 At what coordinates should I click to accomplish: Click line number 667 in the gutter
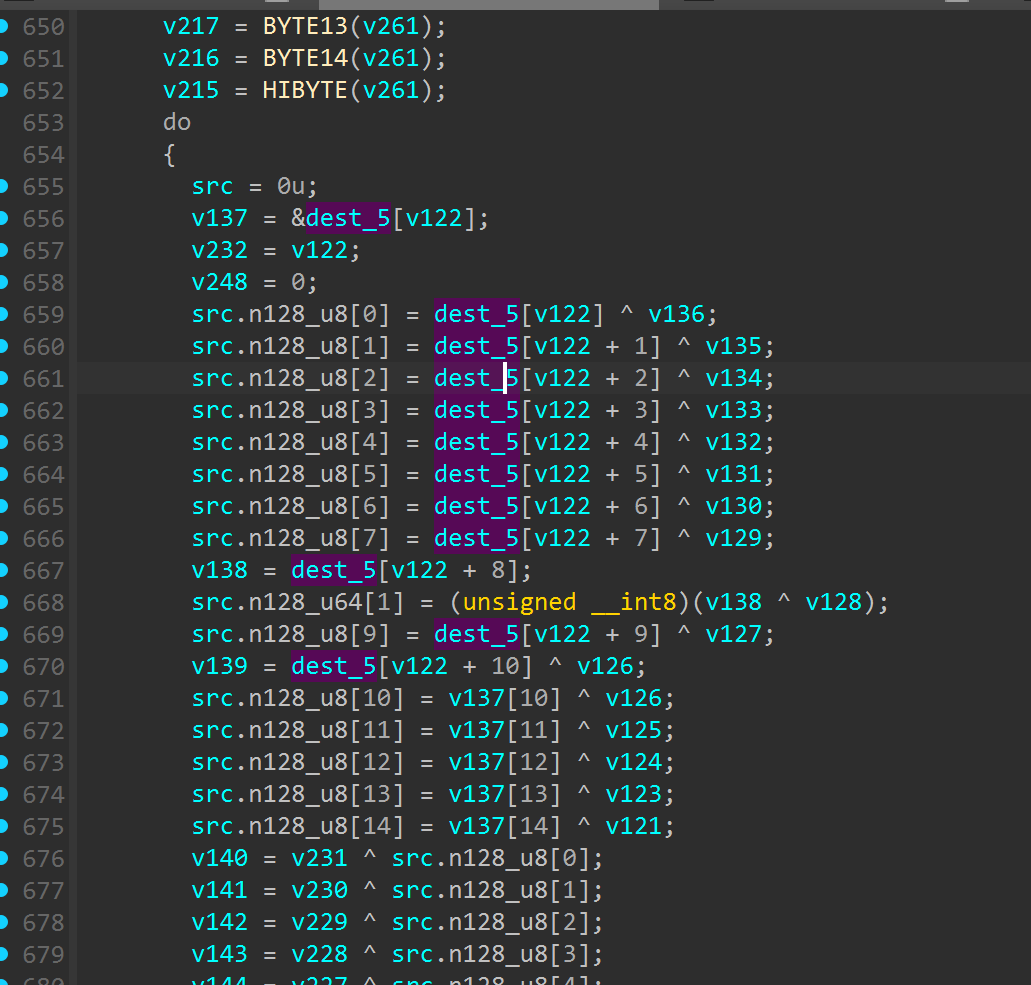pyautogui.click(x=43, y=571)
